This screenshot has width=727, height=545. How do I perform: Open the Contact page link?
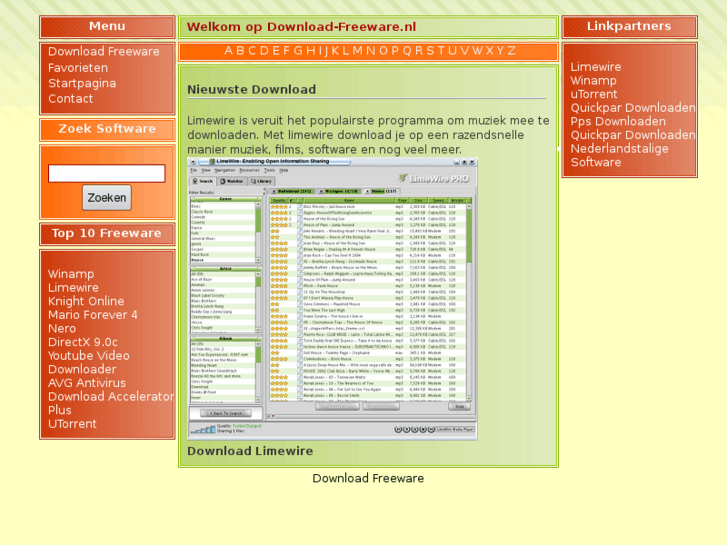point(70,99)
